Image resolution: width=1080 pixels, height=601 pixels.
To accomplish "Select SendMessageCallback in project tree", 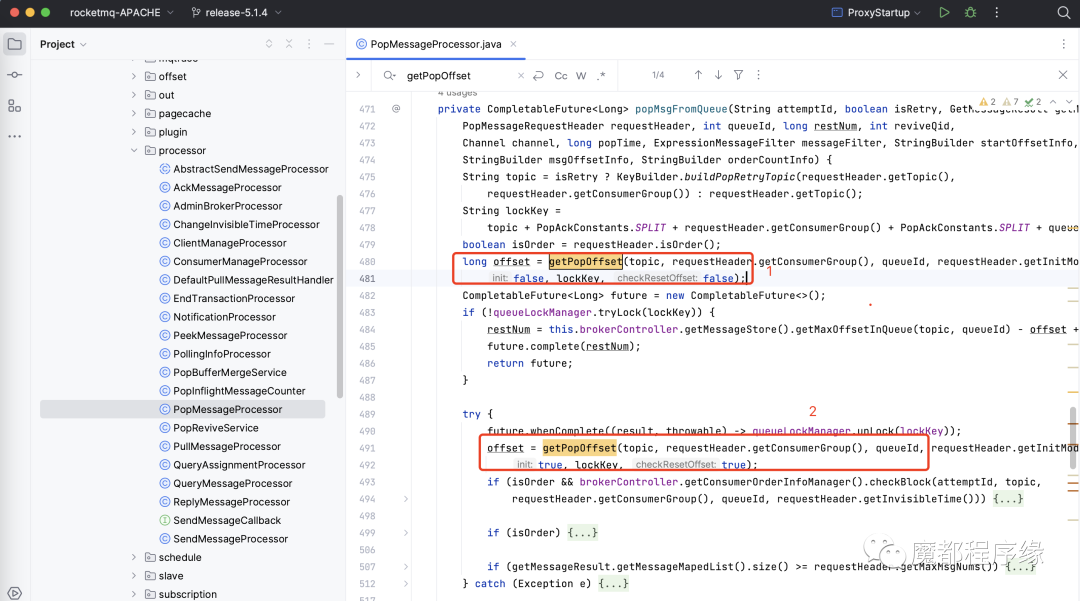I will [227, 520].
